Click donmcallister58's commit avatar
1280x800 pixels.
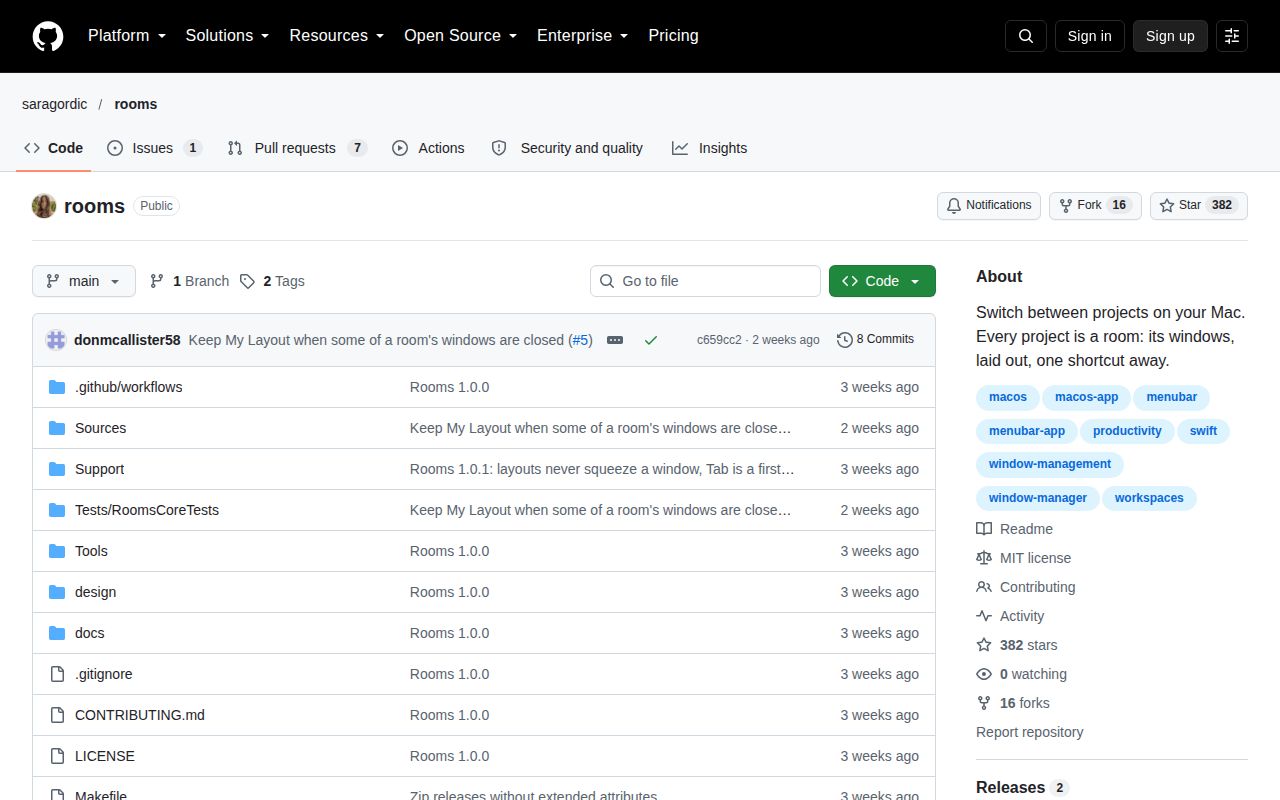[56, 340]
